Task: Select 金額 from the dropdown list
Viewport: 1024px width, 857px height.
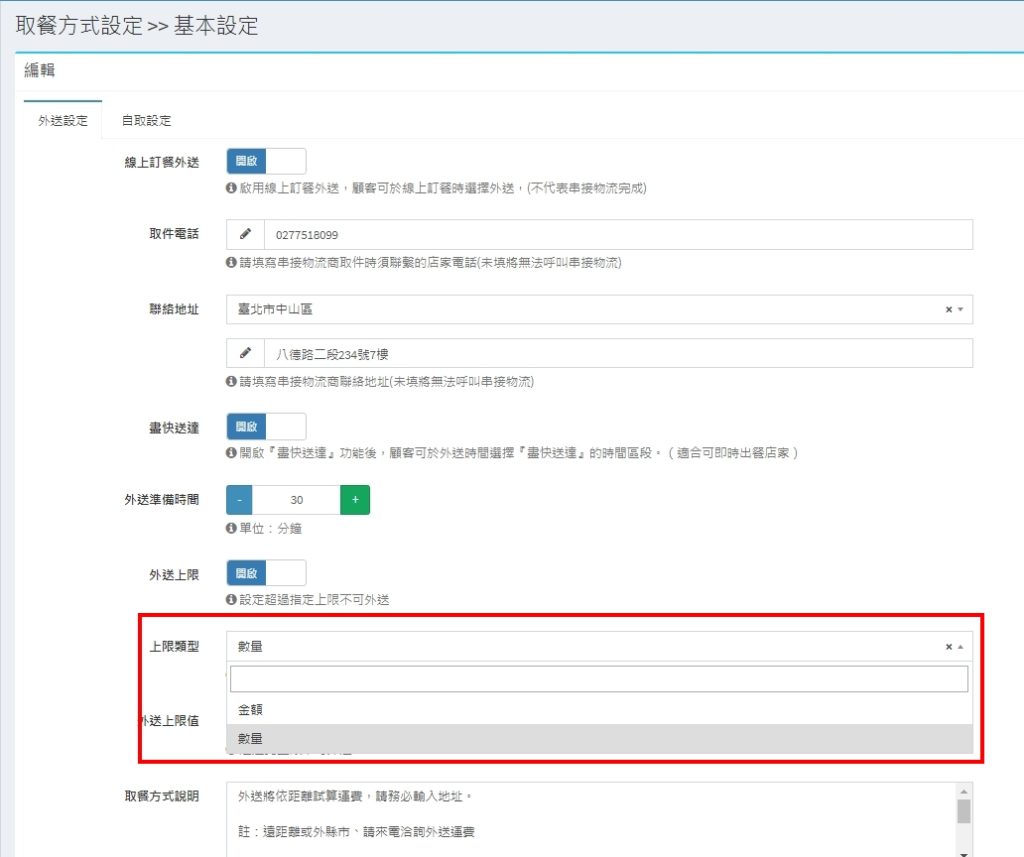Action: click(250, 709)
